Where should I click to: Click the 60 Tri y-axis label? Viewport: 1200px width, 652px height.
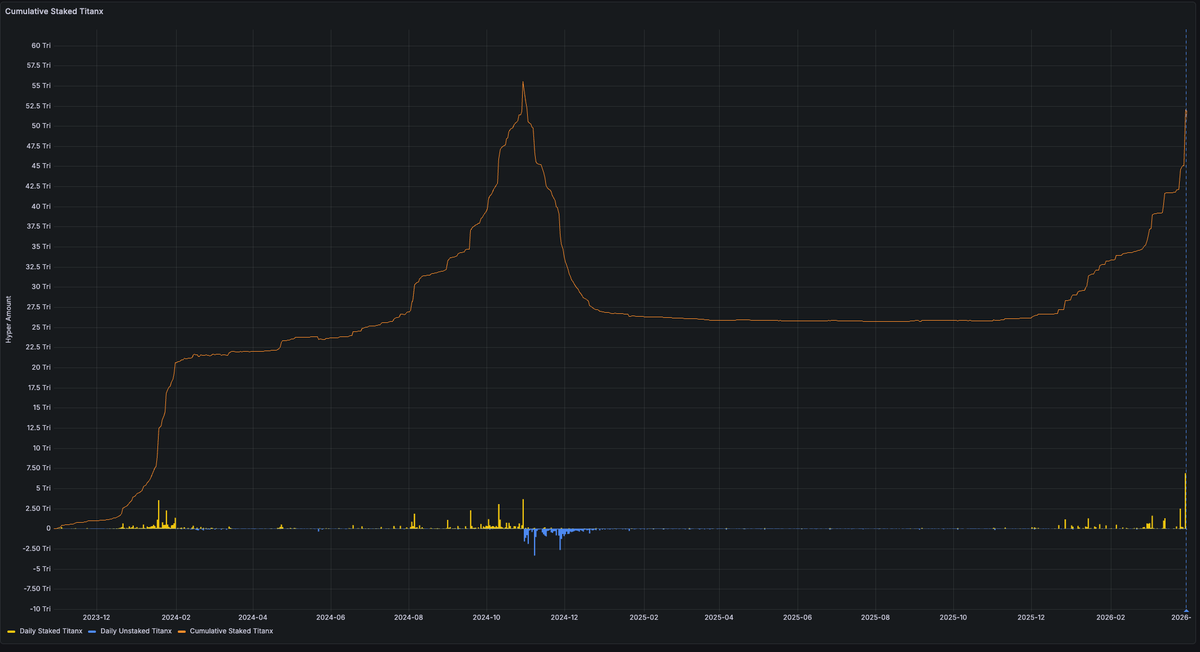[x=41, y=45]
